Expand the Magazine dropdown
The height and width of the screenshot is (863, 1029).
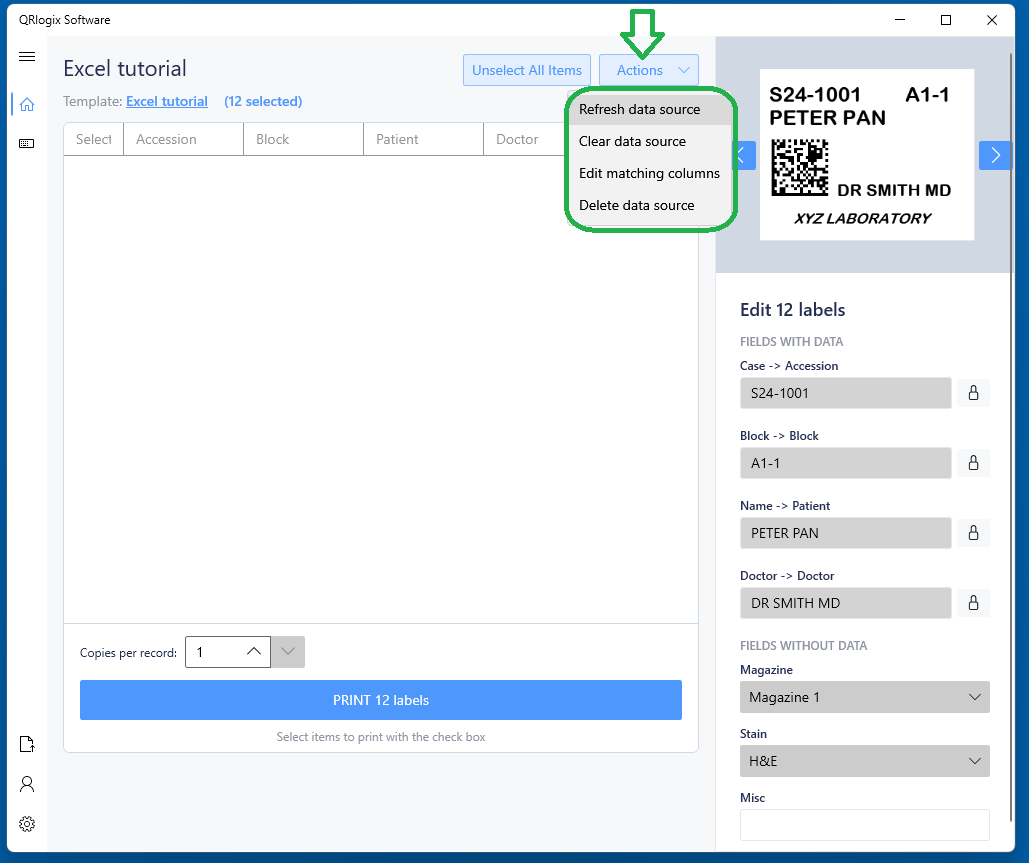tap(864, 697)
